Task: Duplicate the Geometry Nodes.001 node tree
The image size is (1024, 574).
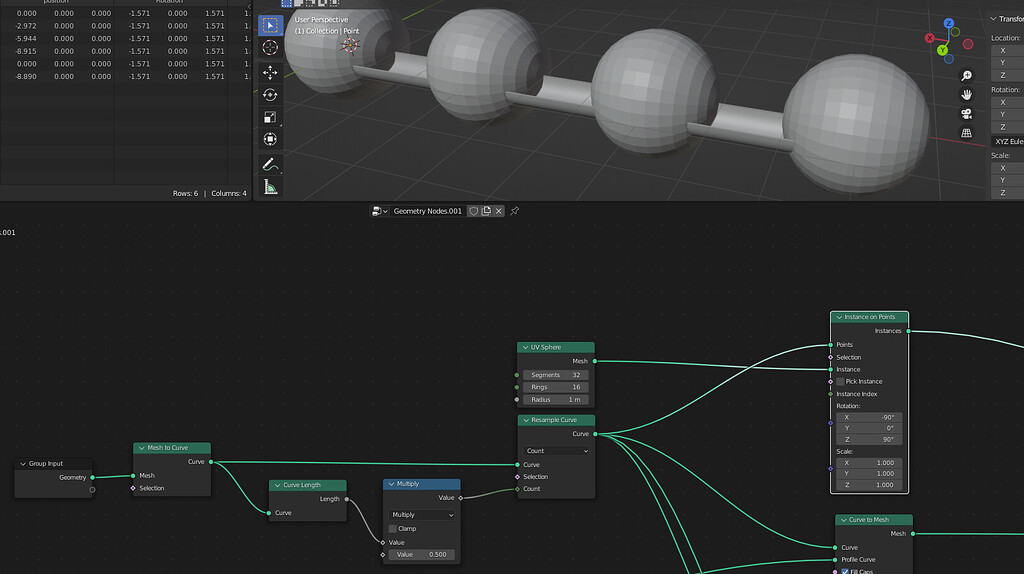Action: pyautogui.click(x=486, y=211)
